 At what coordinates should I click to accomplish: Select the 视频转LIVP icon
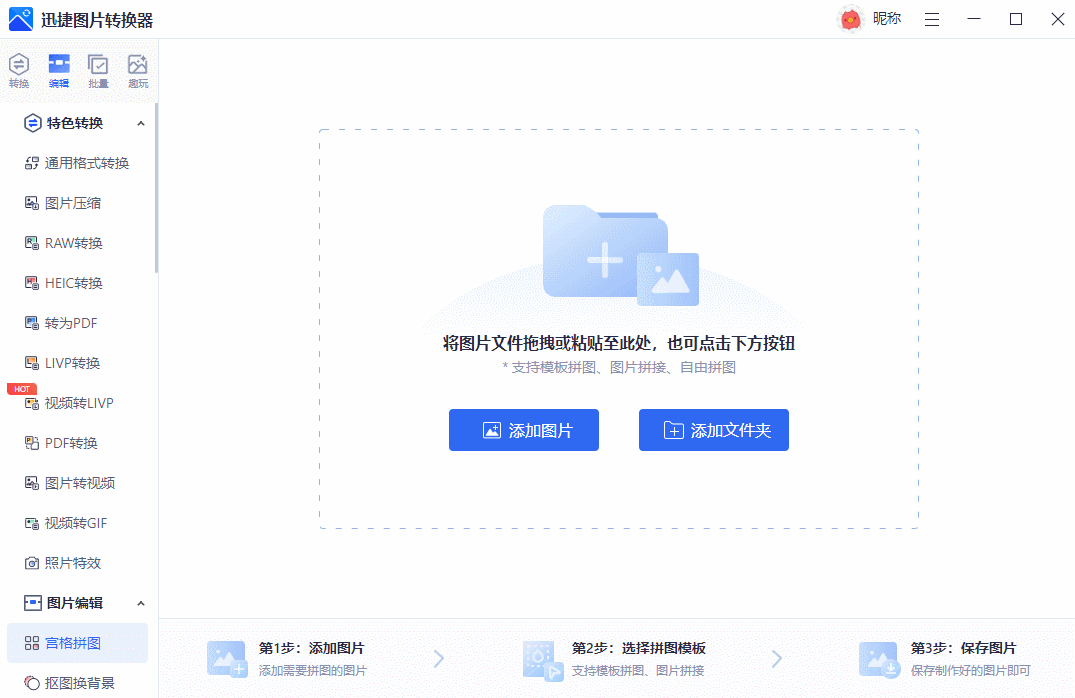pos(32,403)
